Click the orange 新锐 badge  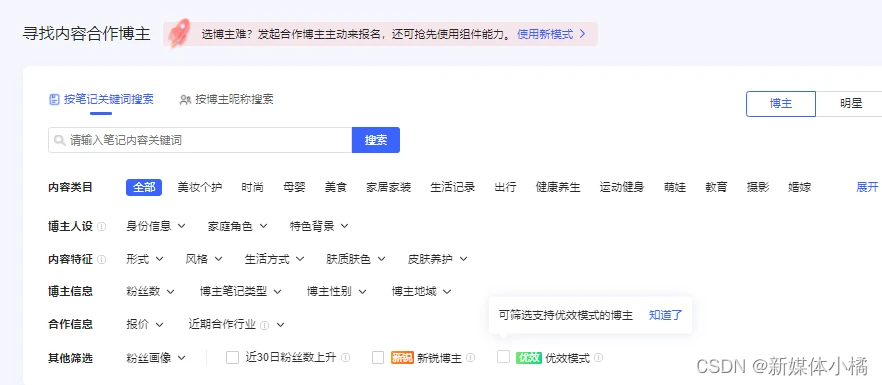pos(402,357)
